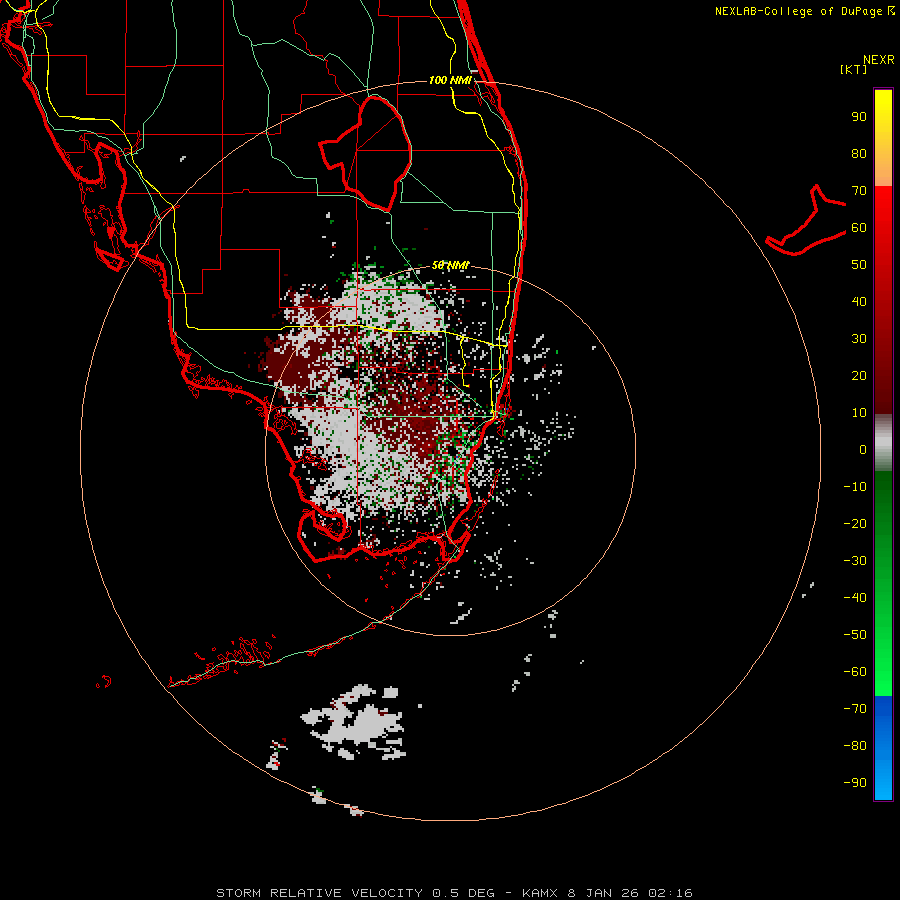
Task: Click the -20 scale value
Action: (855, 523)
